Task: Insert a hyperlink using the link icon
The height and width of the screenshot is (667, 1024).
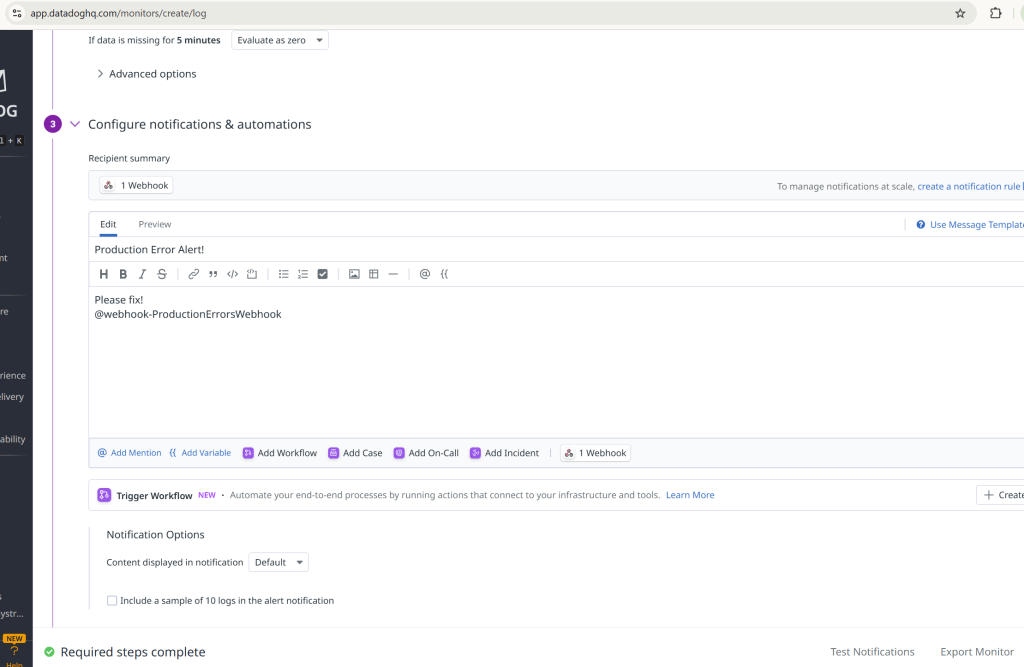Action: pos(194,274)
